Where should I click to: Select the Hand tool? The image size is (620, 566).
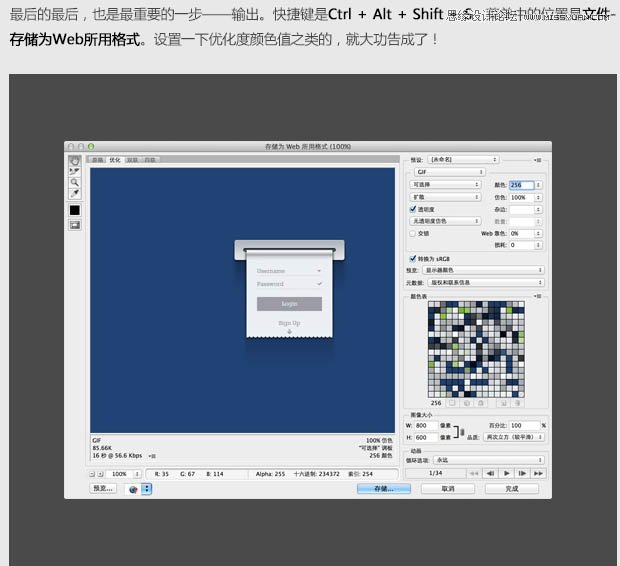(x=75, y=161)
